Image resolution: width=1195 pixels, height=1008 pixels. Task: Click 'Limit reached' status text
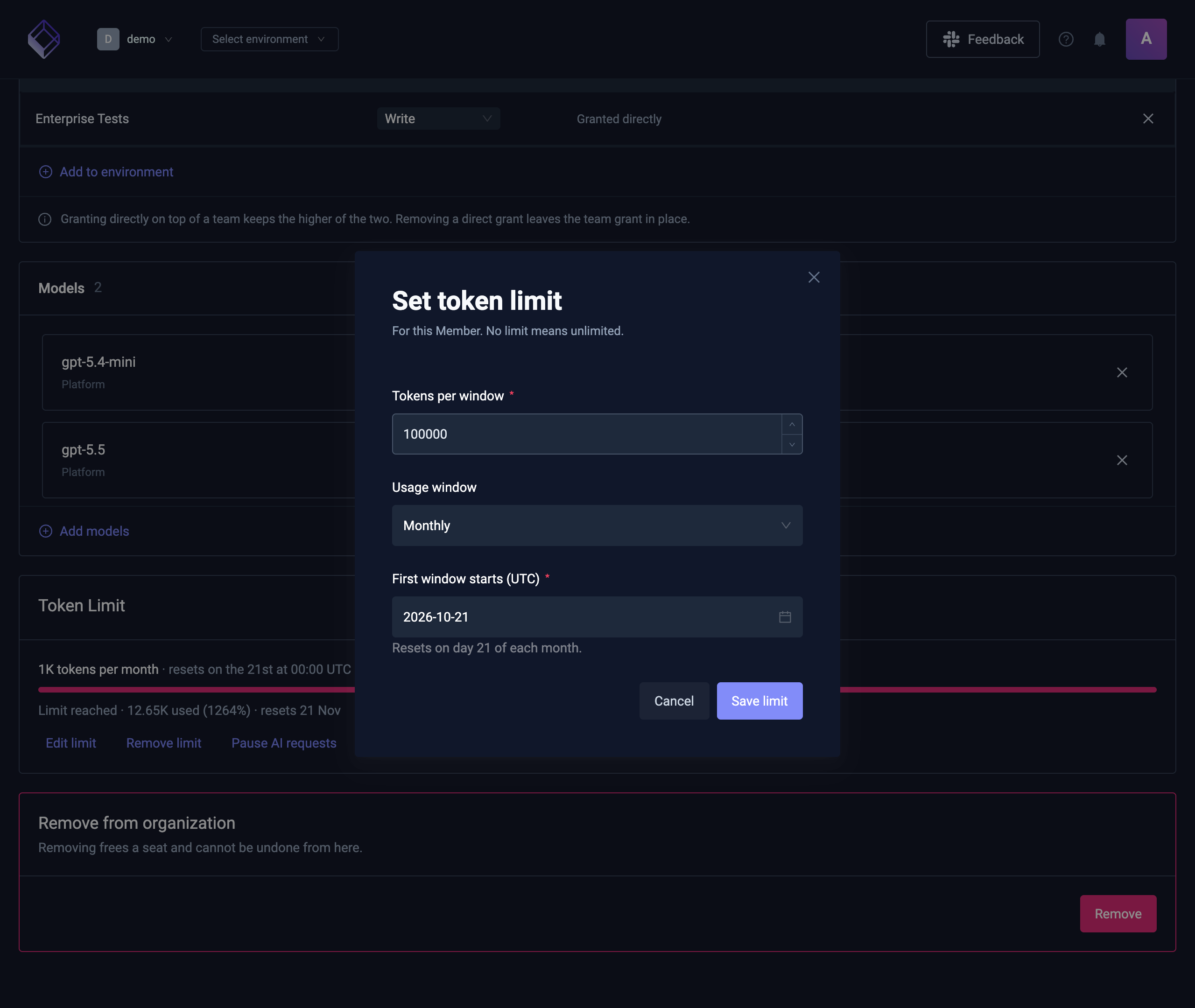78,711
